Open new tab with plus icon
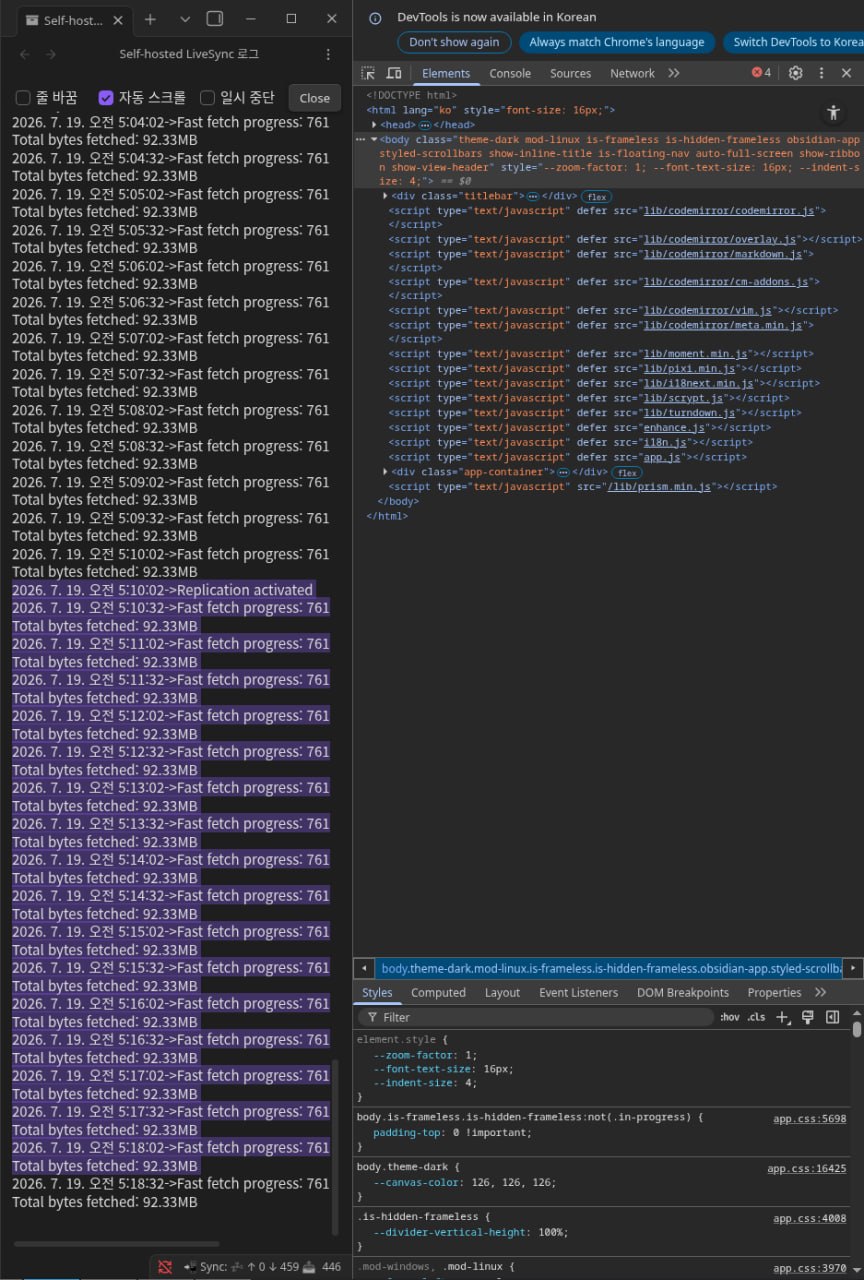 (150, 19)
